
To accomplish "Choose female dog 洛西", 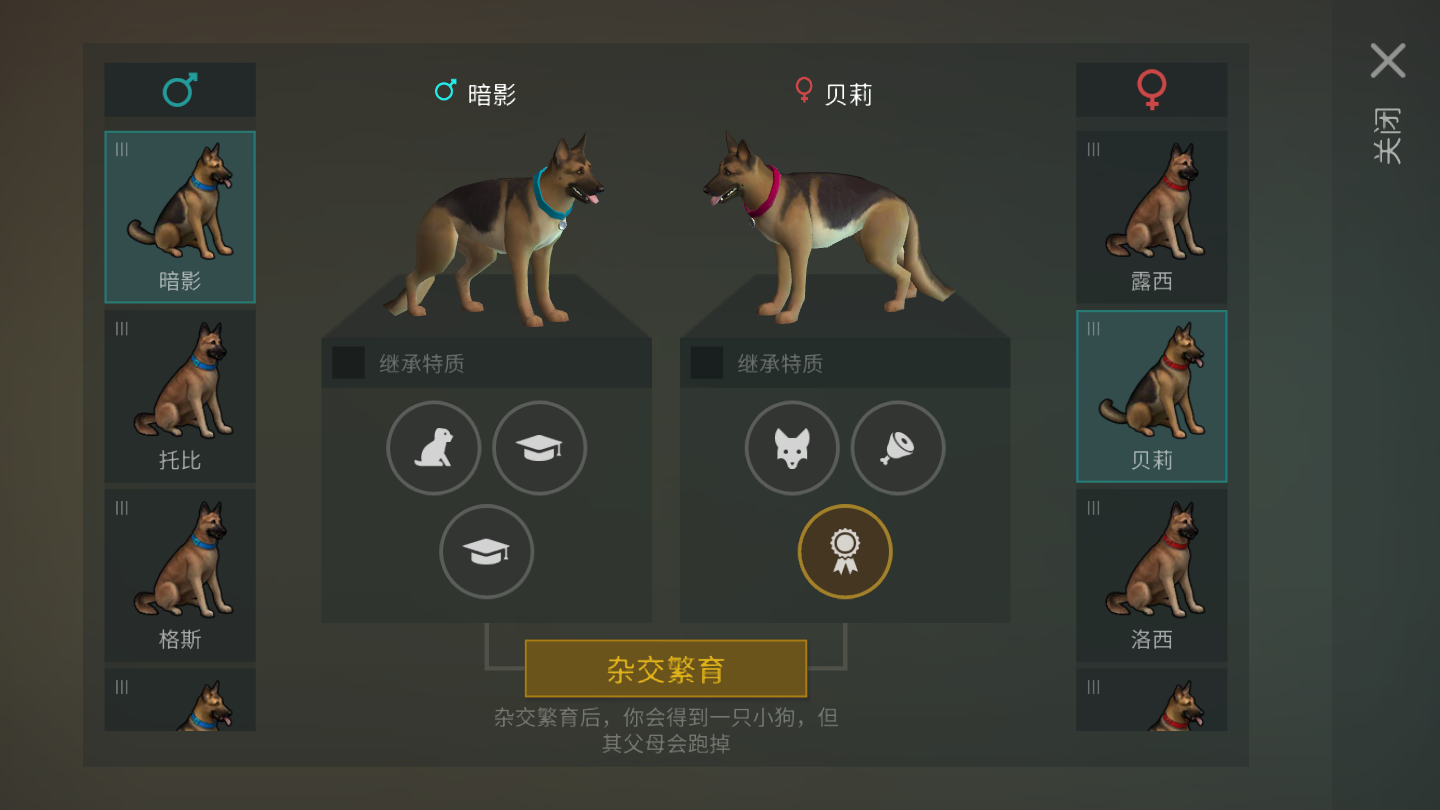I will (1152, 575).
